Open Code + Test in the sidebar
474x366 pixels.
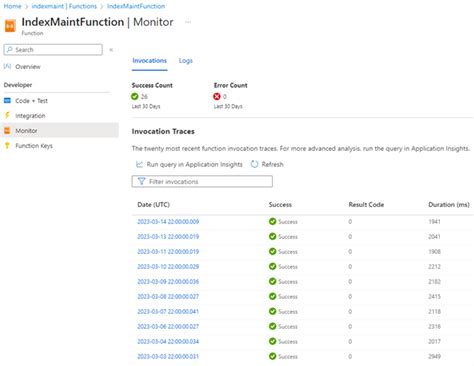click(x=31, y=101)
